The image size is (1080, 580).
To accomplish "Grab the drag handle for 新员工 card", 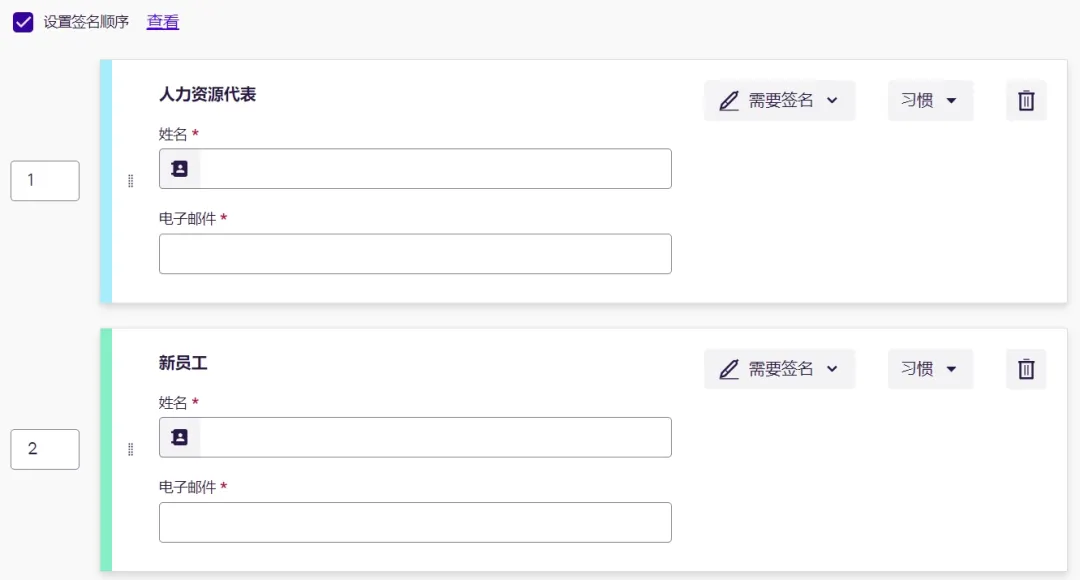I will tap(130, 449).
